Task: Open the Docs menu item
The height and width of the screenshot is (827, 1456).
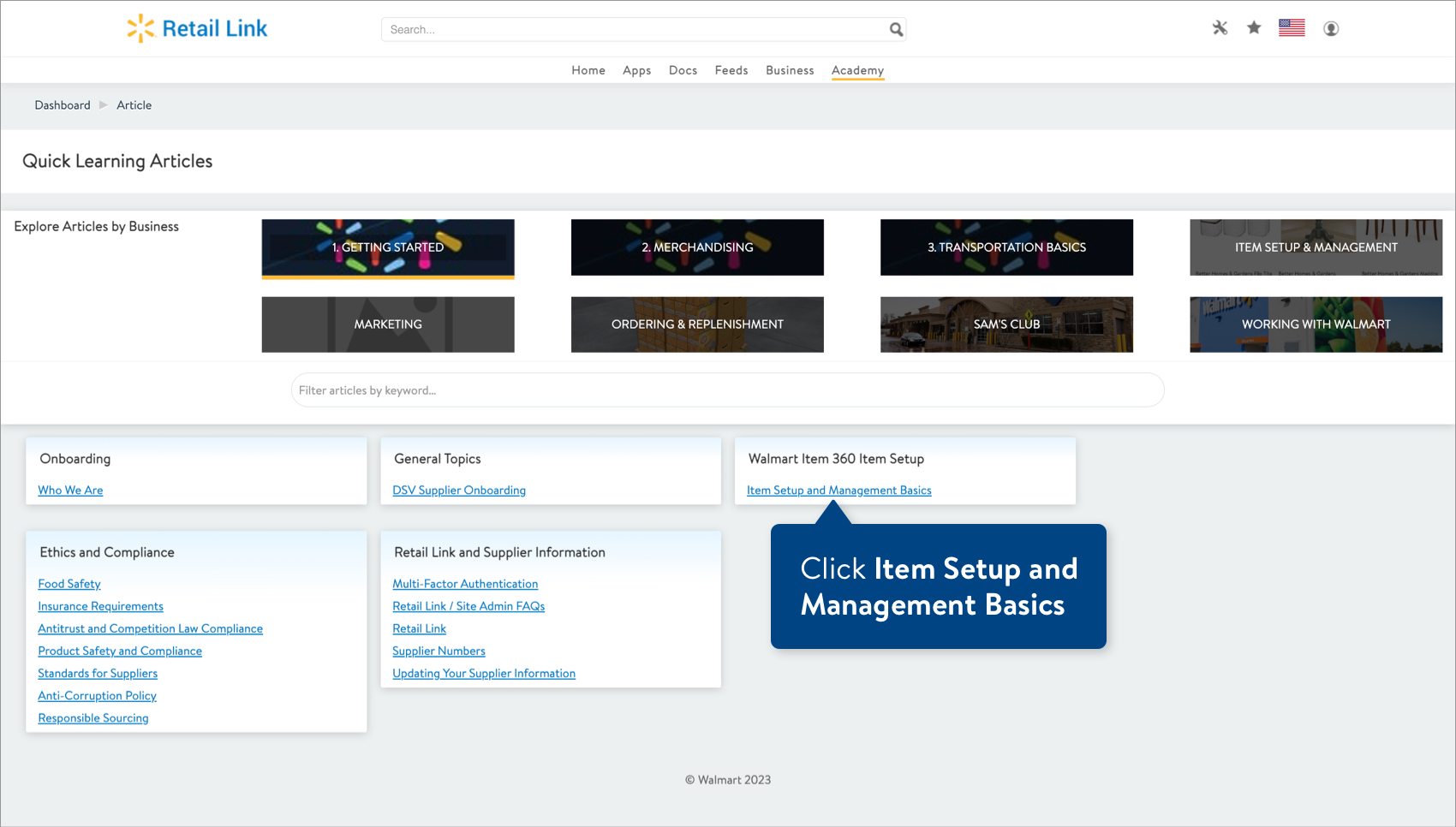Action: [683, 70]
